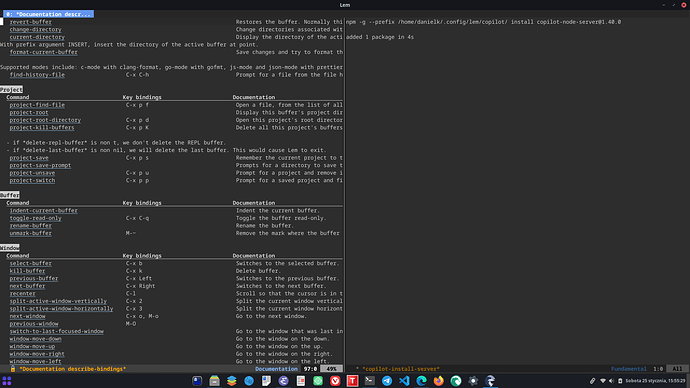Screen dimensions: 690x388
Task: Click the application launcher grid icon
Action: (7, 381)
